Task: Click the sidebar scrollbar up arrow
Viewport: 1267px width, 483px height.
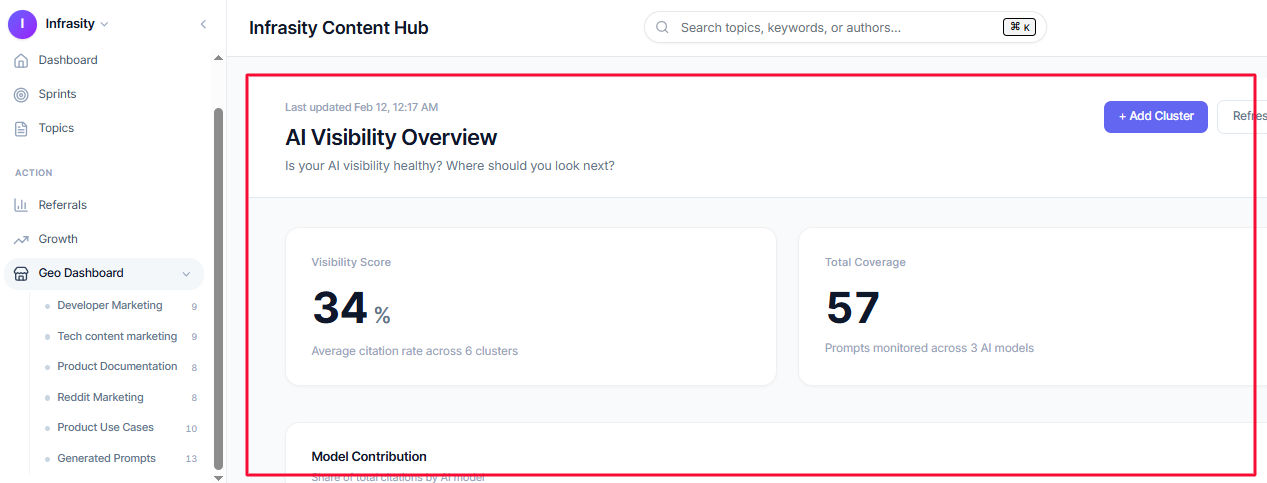Action: (218, 57)
